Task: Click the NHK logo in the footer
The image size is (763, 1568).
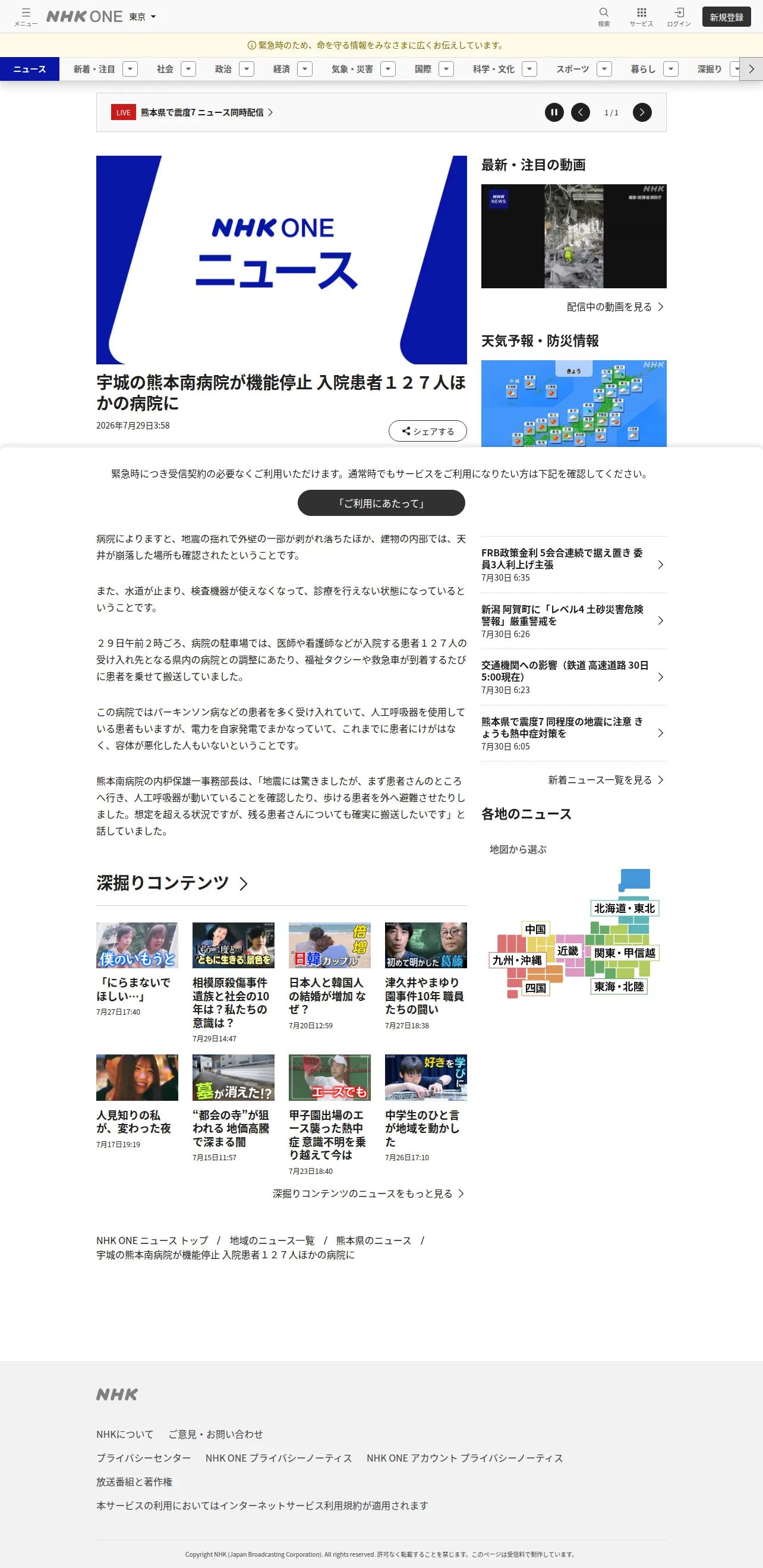Action: click(x=118, y=1394)
